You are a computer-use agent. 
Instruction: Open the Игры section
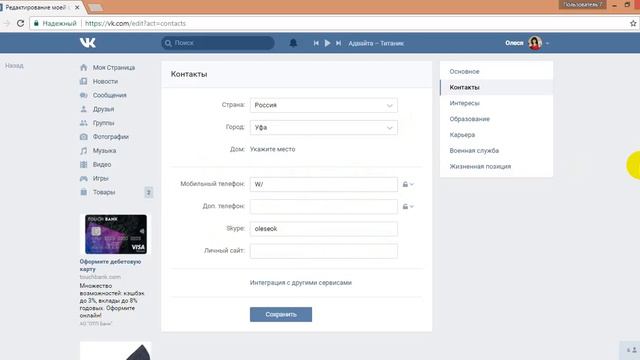[x=100, y=179]
